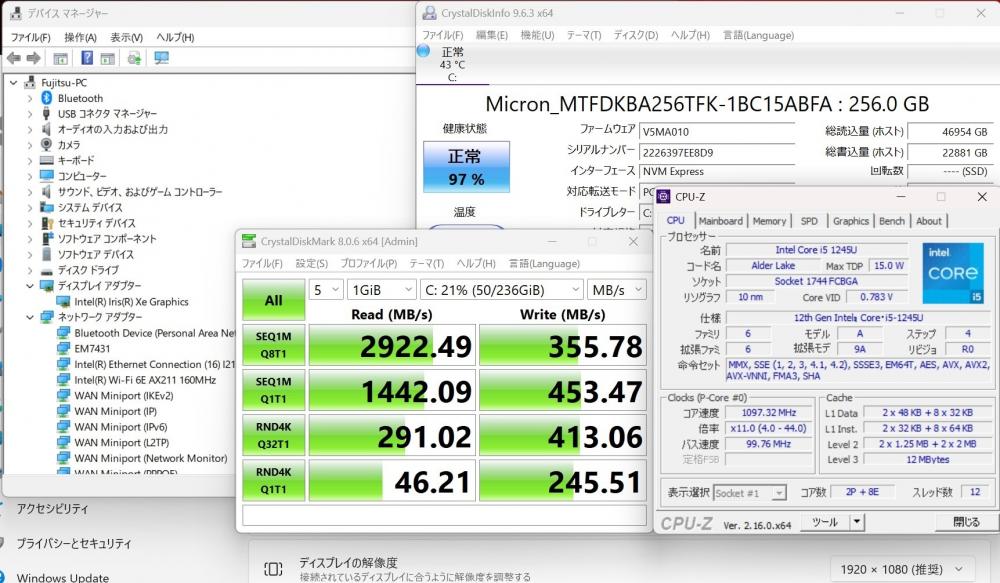
Task: Open the C: 21% drive selection dropdown
Action: [501, 290]
